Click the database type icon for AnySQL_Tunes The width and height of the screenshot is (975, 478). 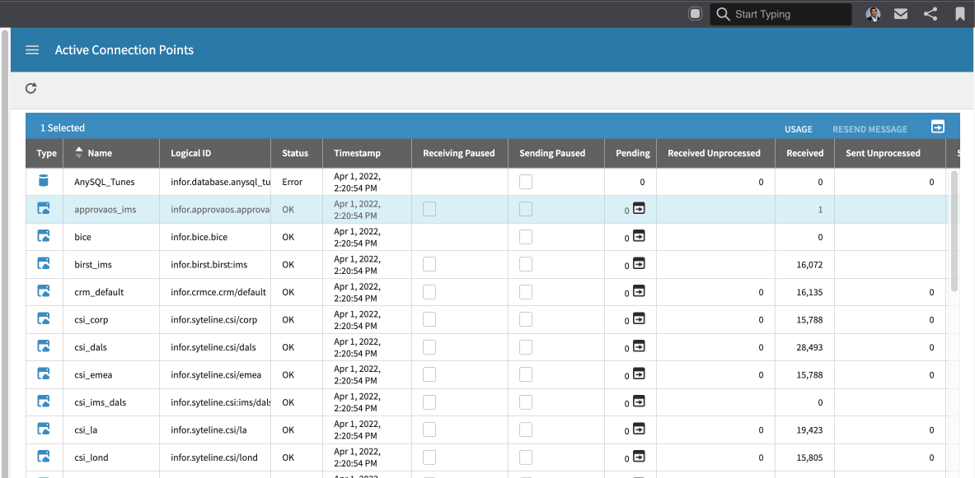tap(44, 181)
